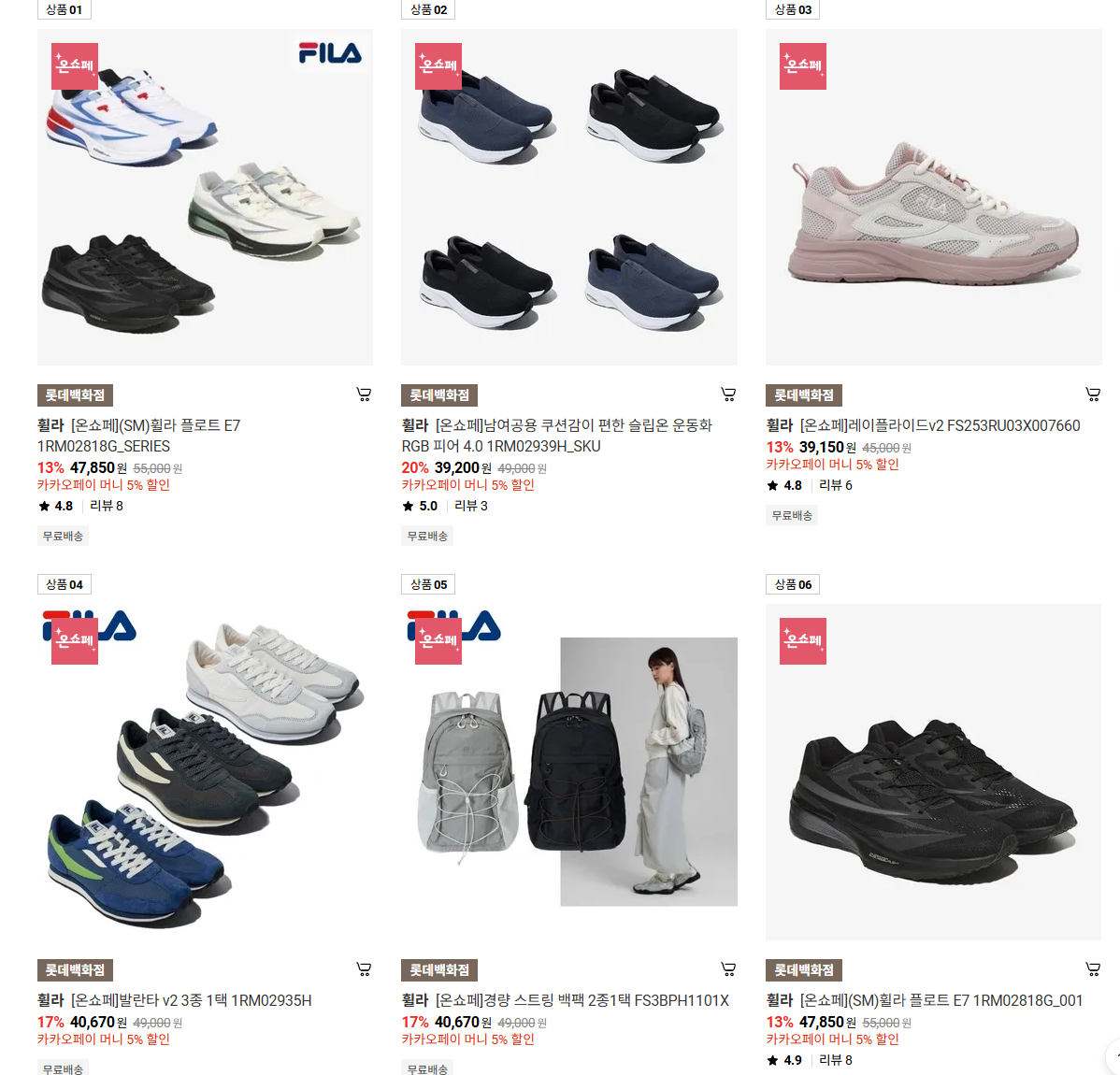This screenshot has height=1075, width=1120.
Task: Click 무료배송 tag under product 01
Action: pyautogui.click(x=63, y=536)
